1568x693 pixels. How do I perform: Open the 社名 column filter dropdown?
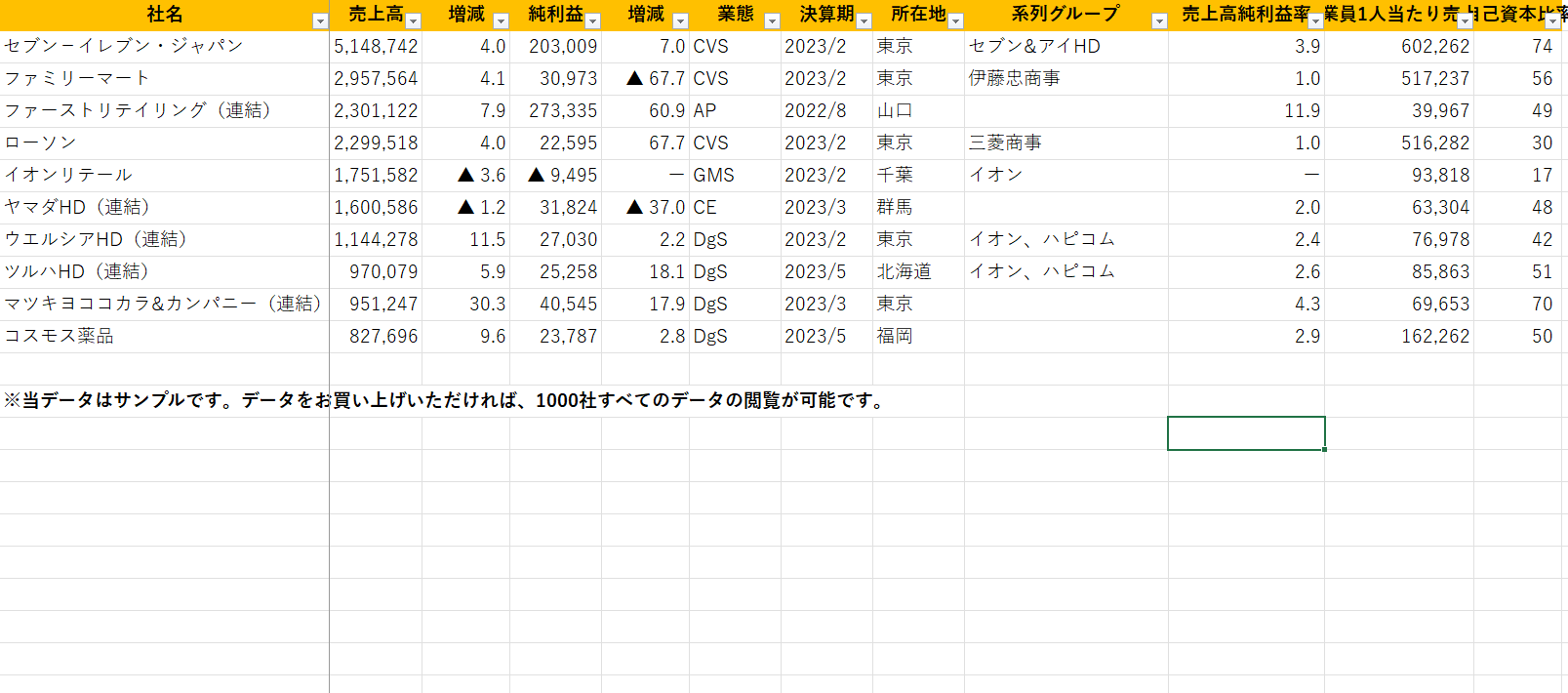pos(319,20)
